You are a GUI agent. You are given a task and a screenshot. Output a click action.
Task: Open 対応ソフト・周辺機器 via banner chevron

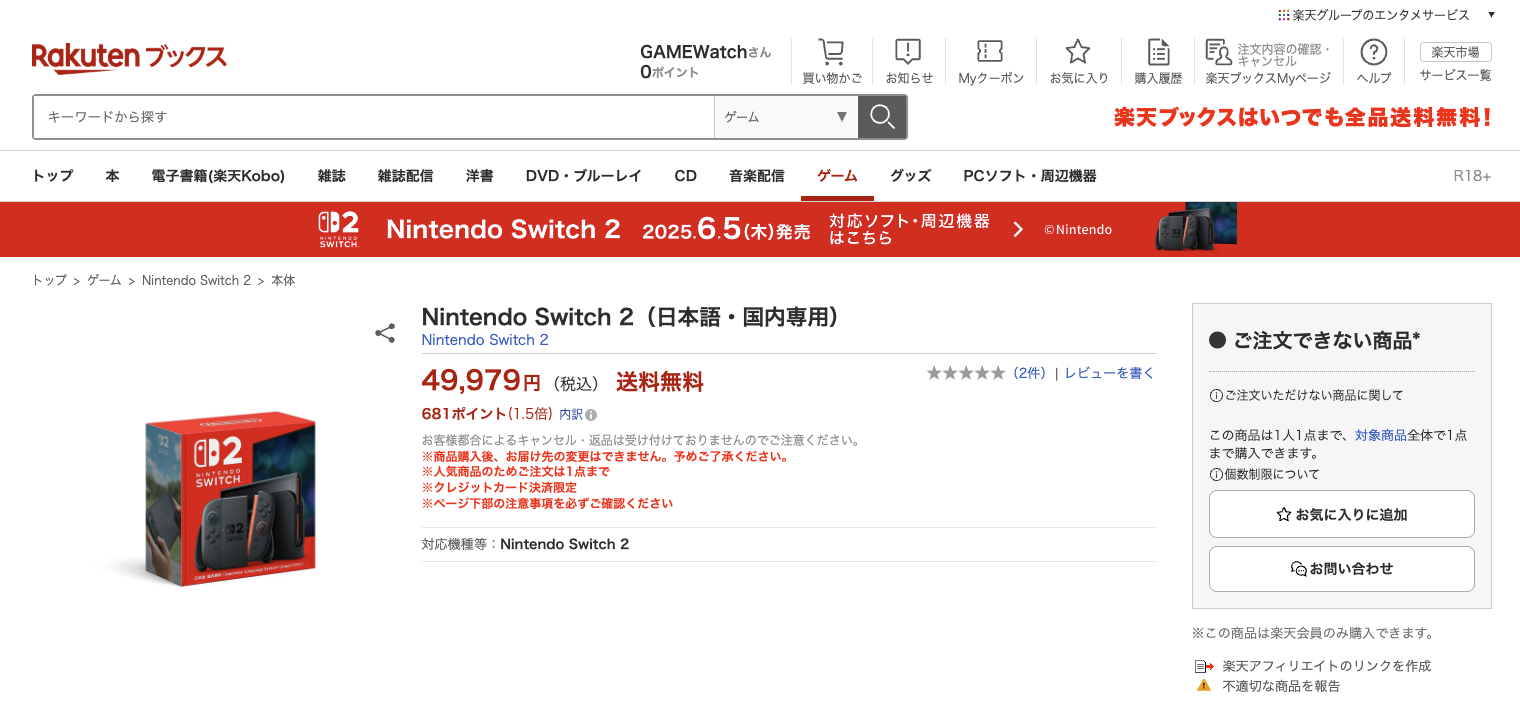(x=1018, y=229)
